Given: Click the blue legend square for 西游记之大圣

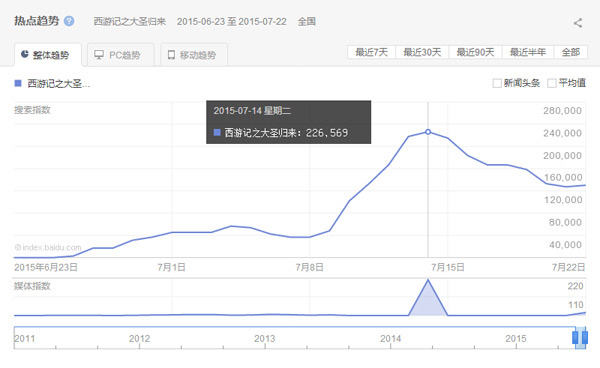Looking at the screenshot, I should coord(18,83).
